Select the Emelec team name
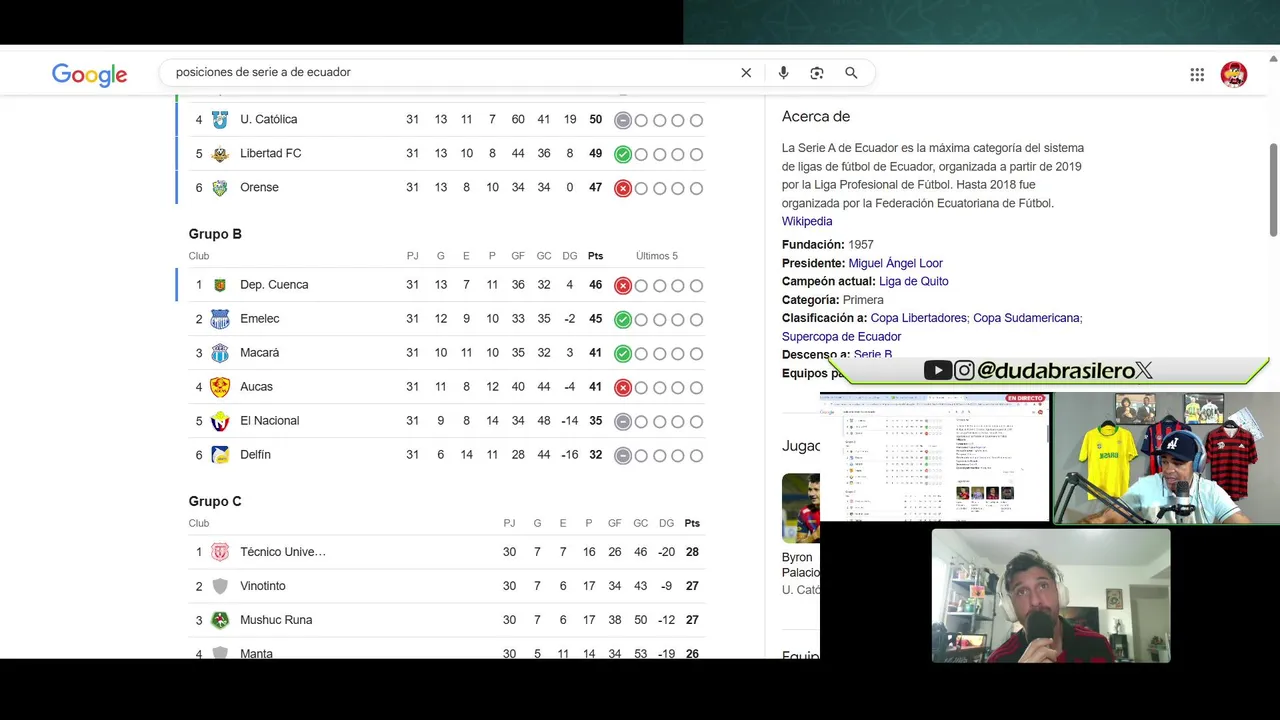Image resolution: width=1280 pixels, height=720 pixels. 260,319
